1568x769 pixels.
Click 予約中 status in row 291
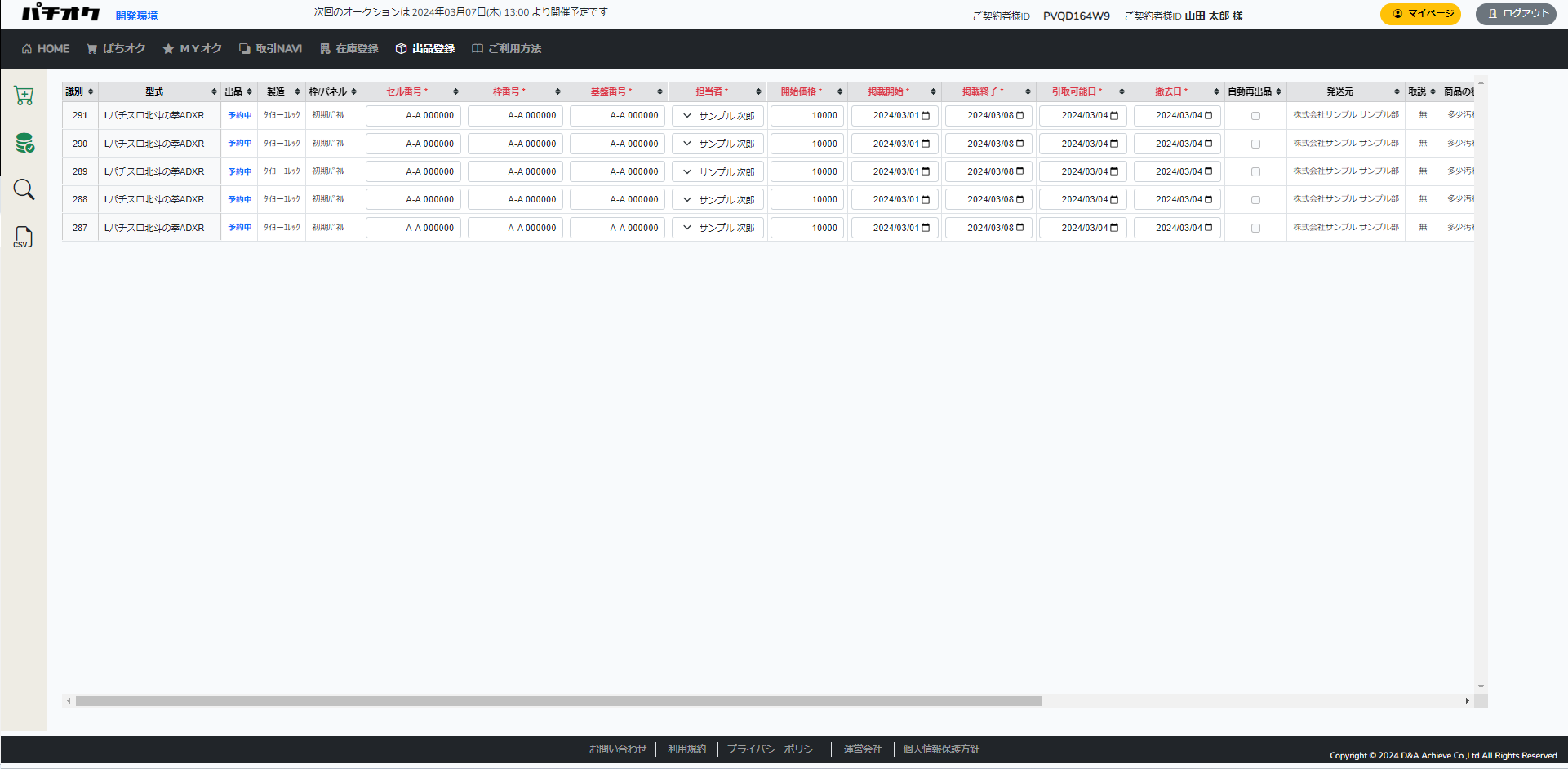pyautogui.click(x=240, y=115)
